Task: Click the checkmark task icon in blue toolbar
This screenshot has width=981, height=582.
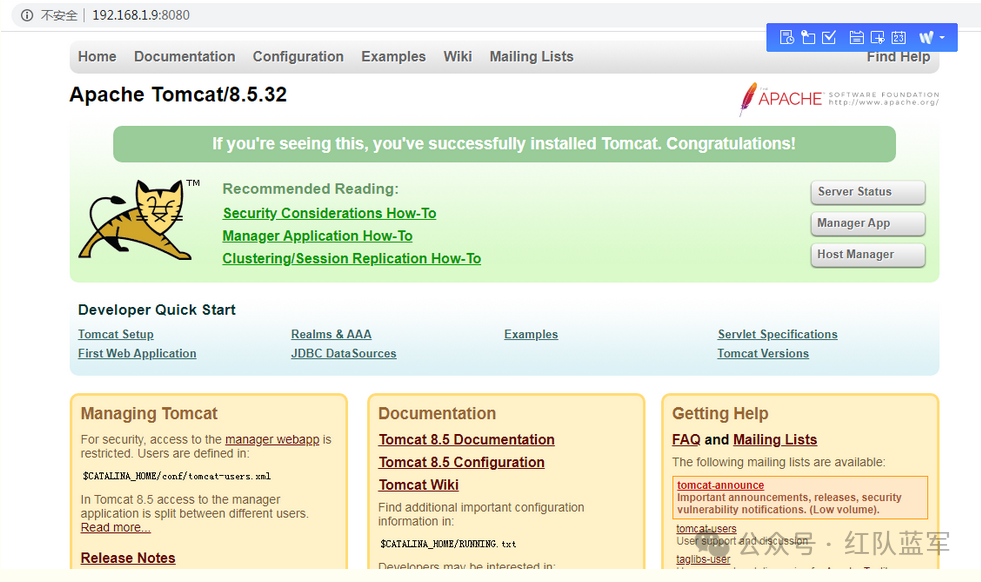Action: click(x=829, y=38)
